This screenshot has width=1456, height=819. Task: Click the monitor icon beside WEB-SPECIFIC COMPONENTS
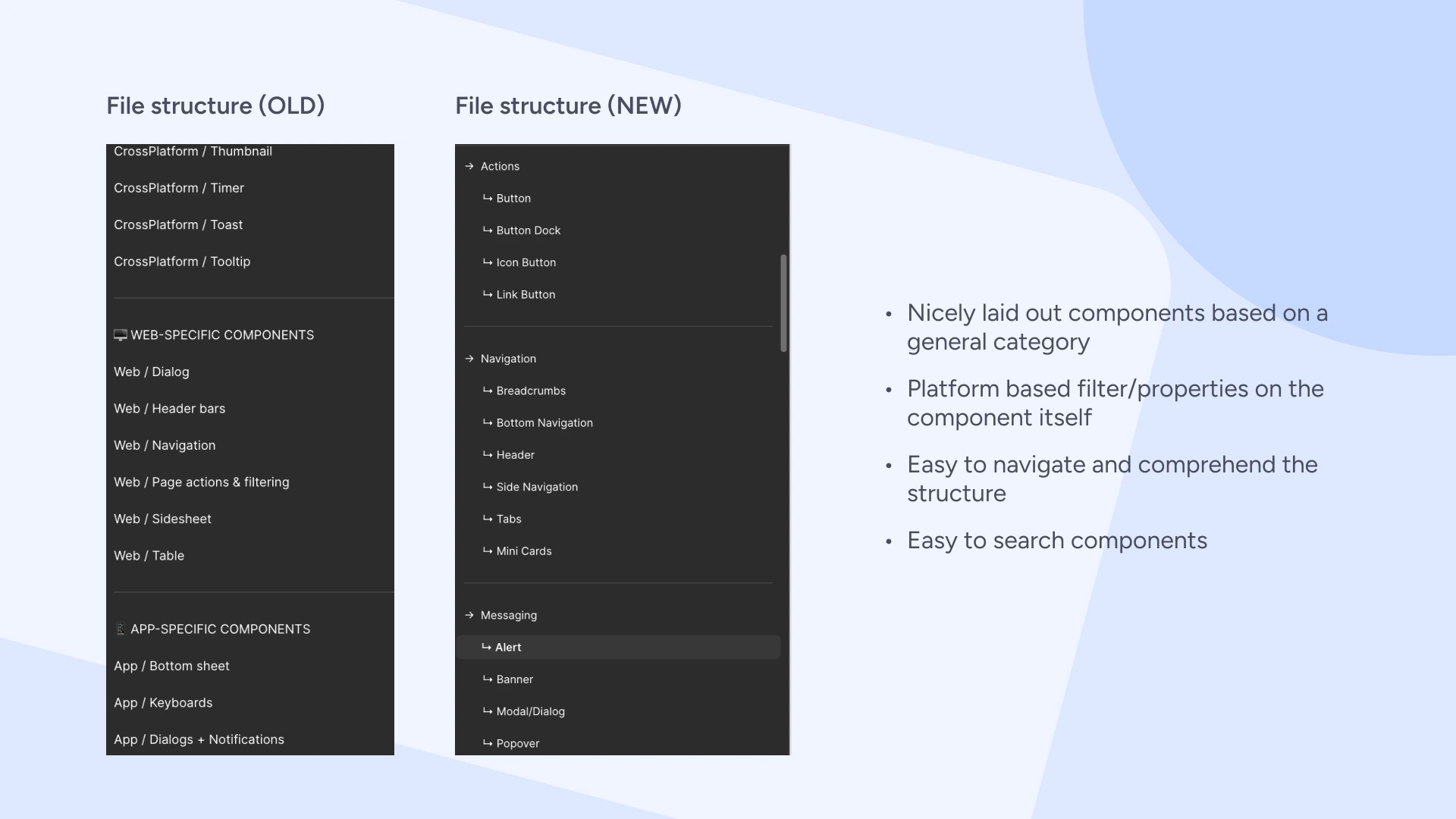120,334
